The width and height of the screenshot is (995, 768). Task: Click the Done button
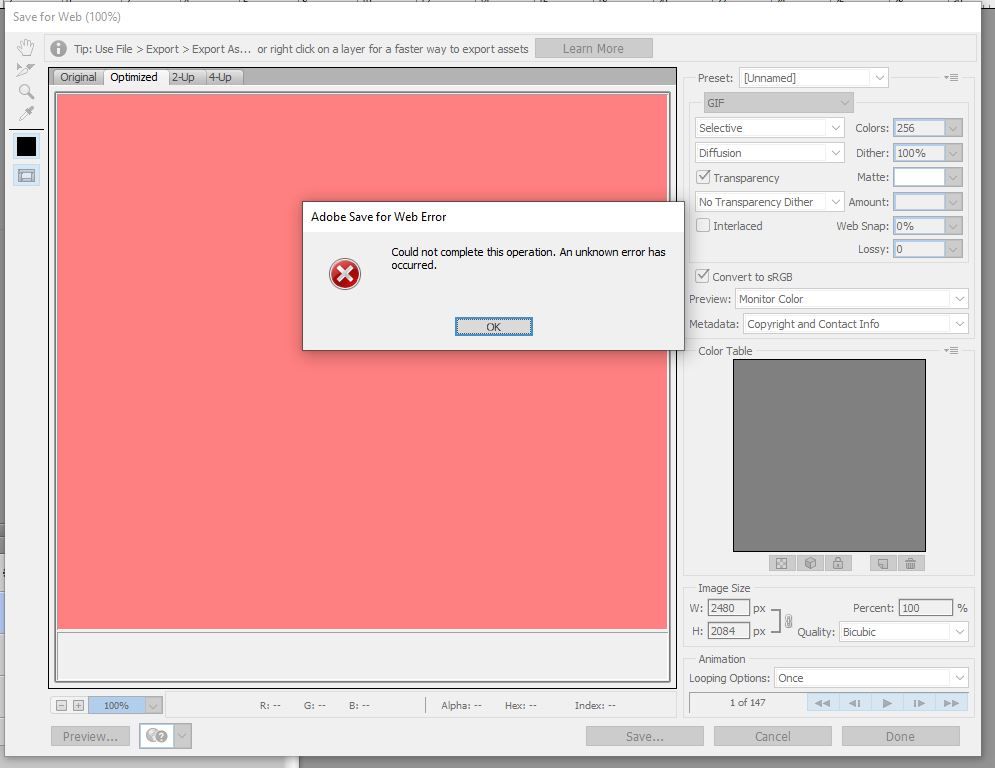point(900,736)
